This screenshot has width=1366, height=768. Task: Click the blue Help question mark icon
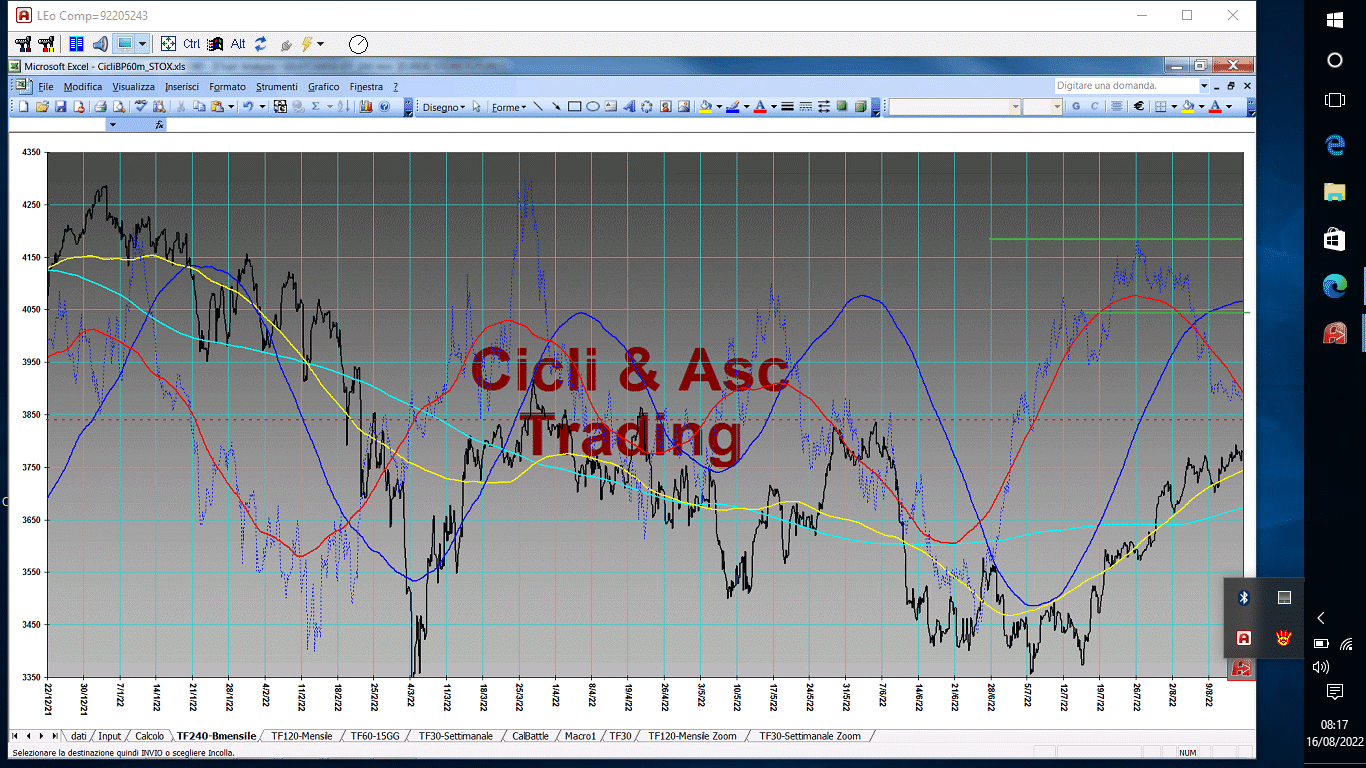tap(384, 105)
